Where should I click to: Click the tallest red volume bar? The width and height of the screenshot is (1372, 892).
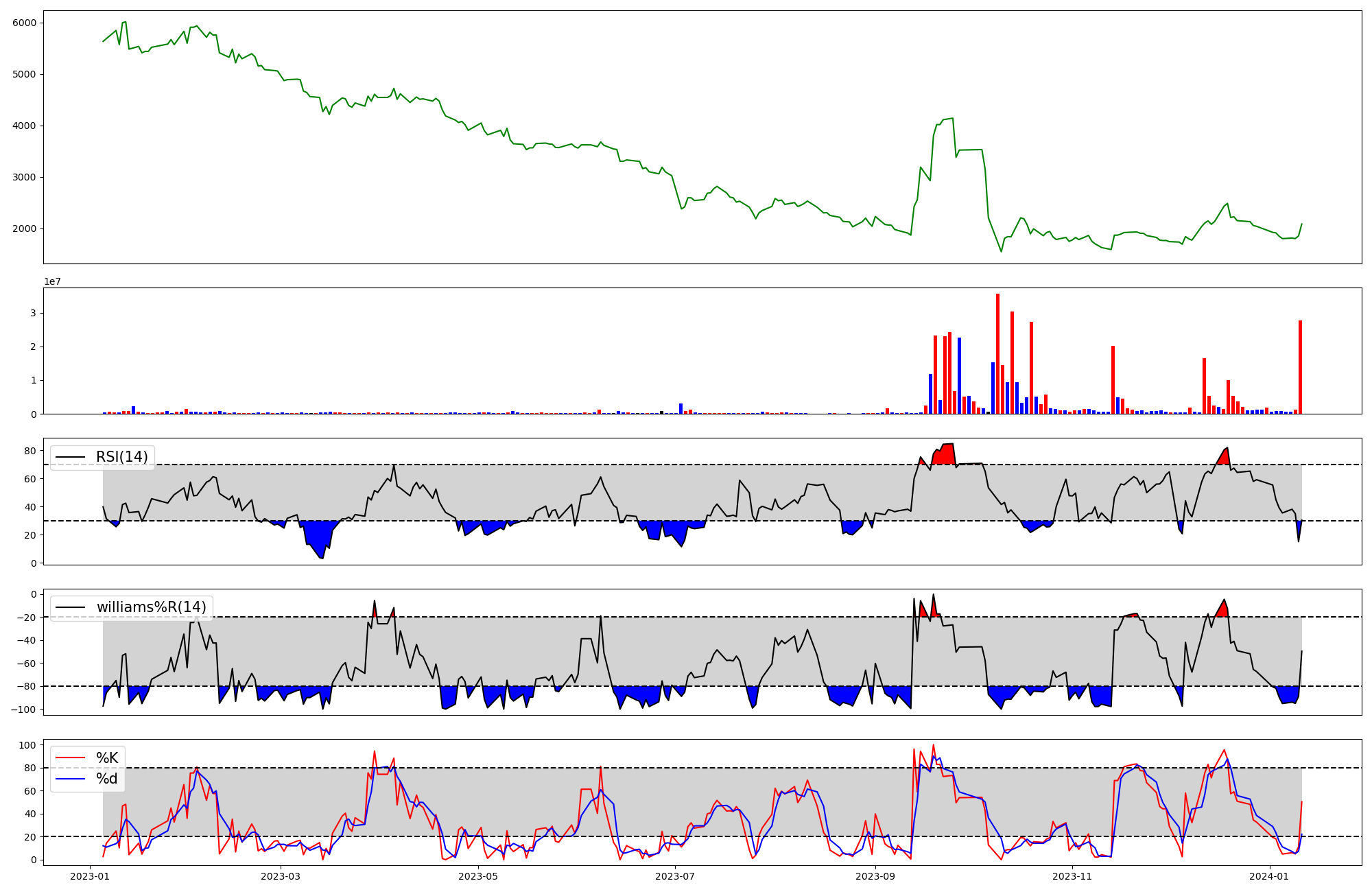(x=997, y=353)
